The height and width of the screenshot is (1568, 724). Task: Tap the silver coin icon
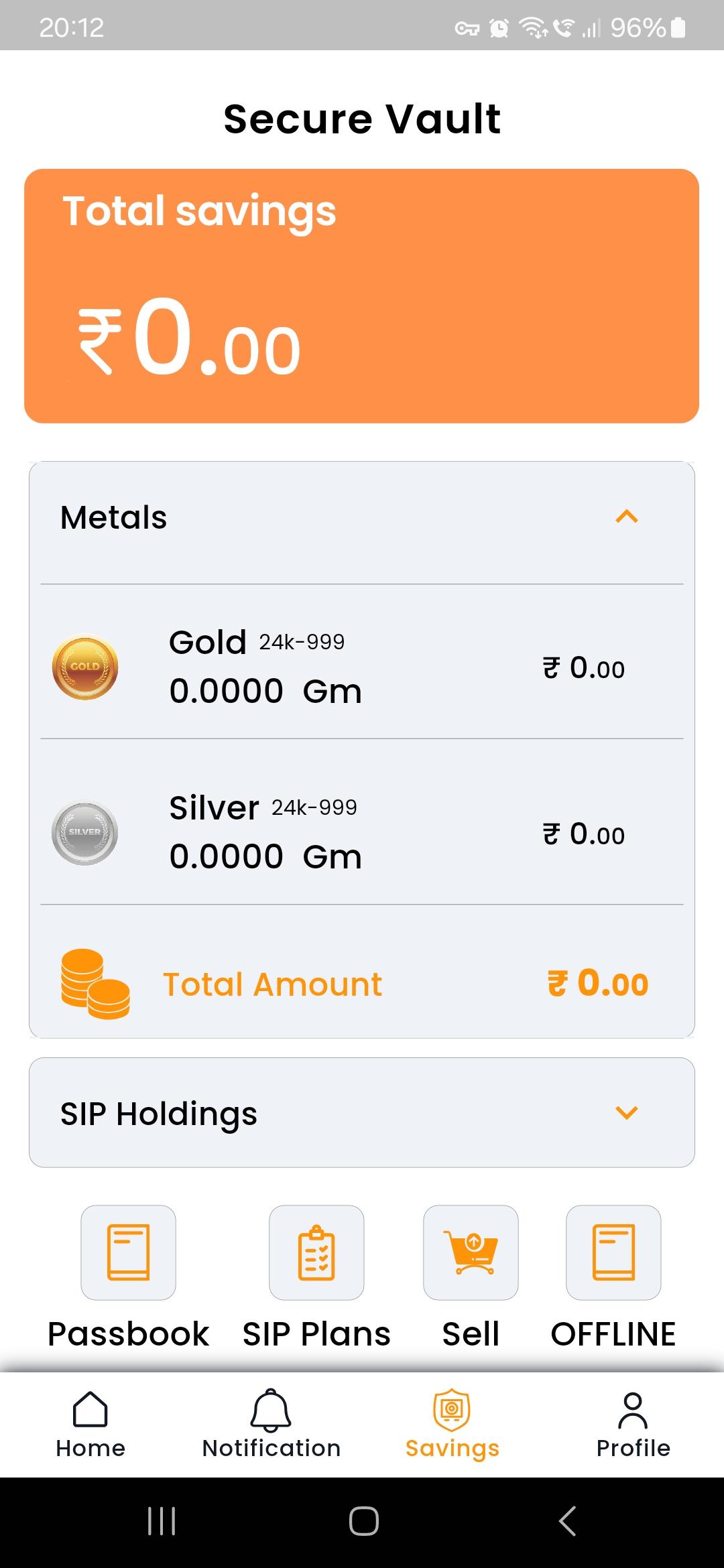point(85,833)
